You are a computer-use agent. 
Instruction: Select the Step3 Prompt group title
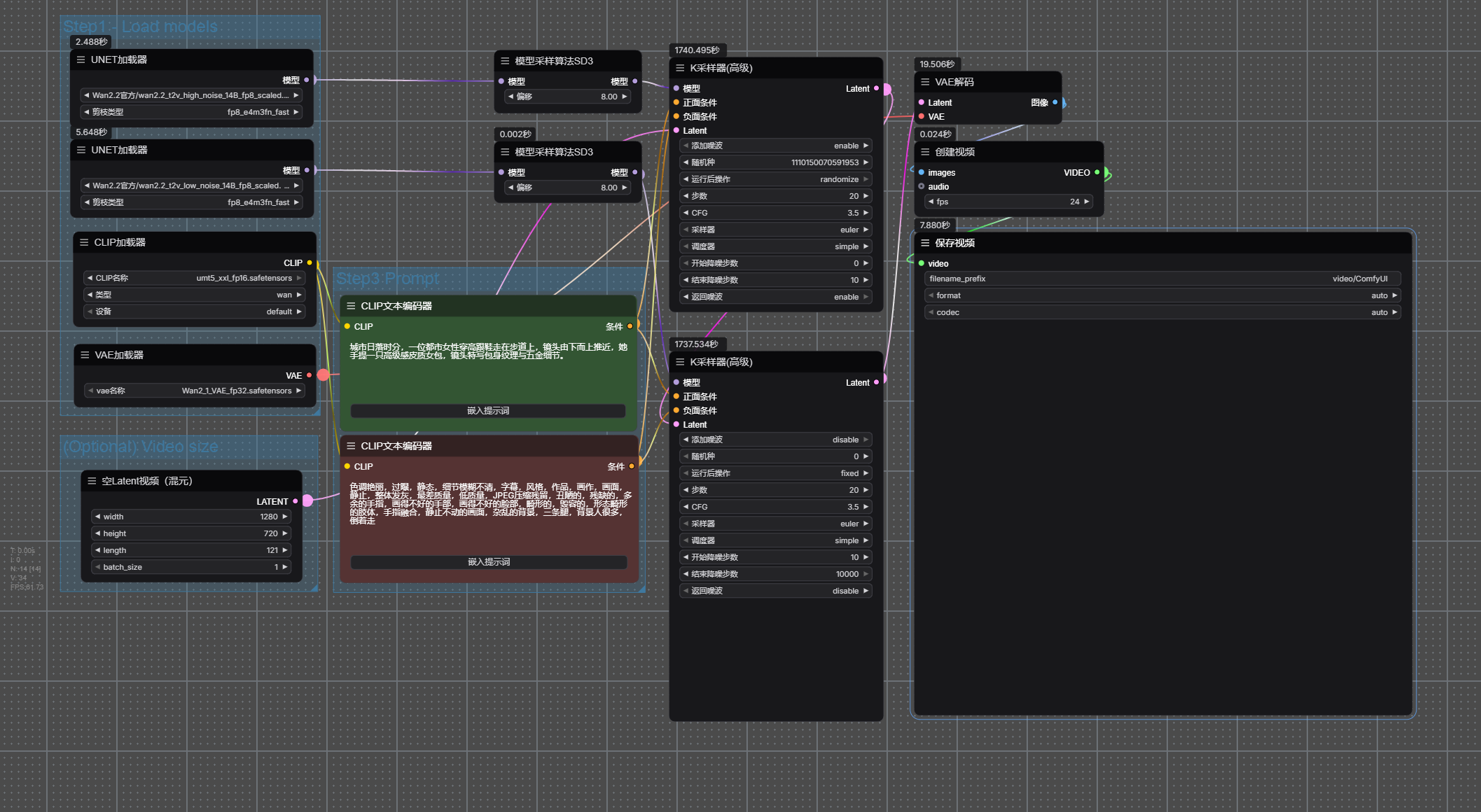(x=387, y=279)
